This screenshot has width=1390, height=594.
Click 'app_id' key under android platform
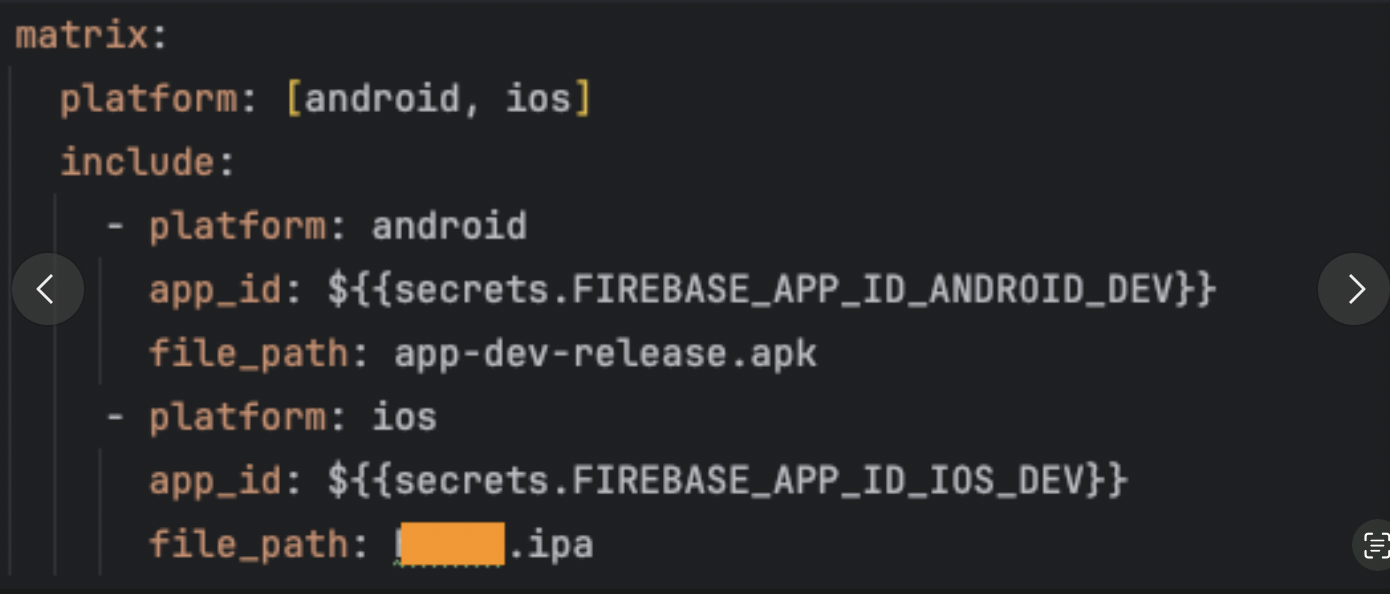click(x=215, y=290)
